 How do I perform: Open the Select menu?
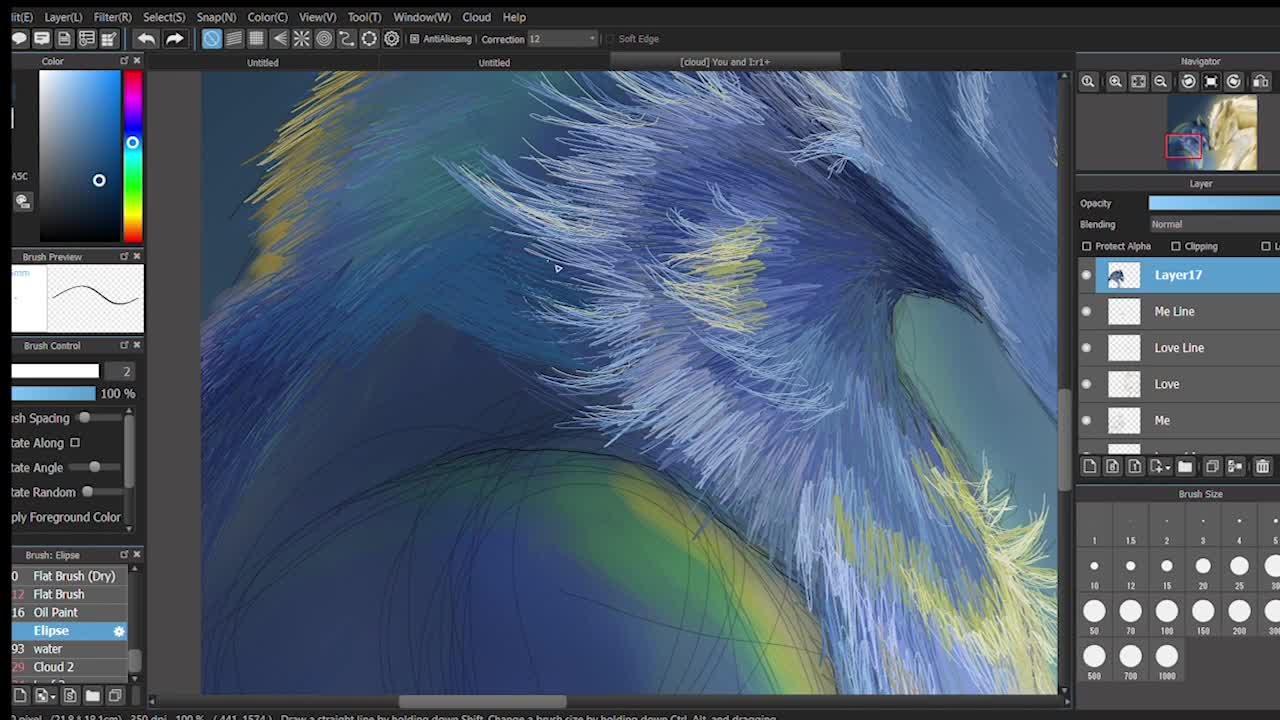click(x=164, y=17)
